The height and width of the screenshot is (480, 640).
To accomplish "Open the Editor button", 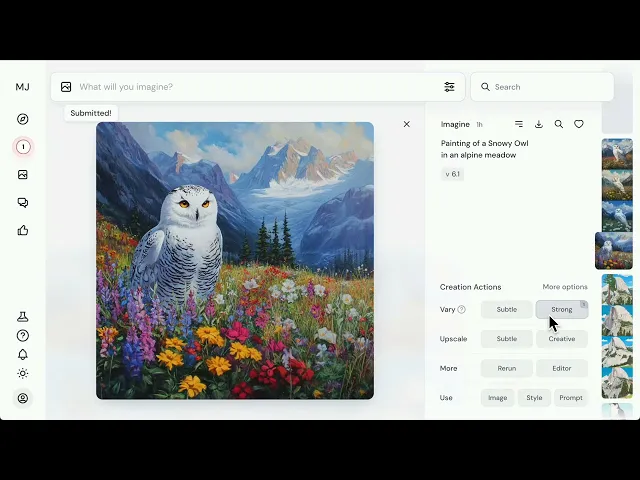I will point(562,368).
